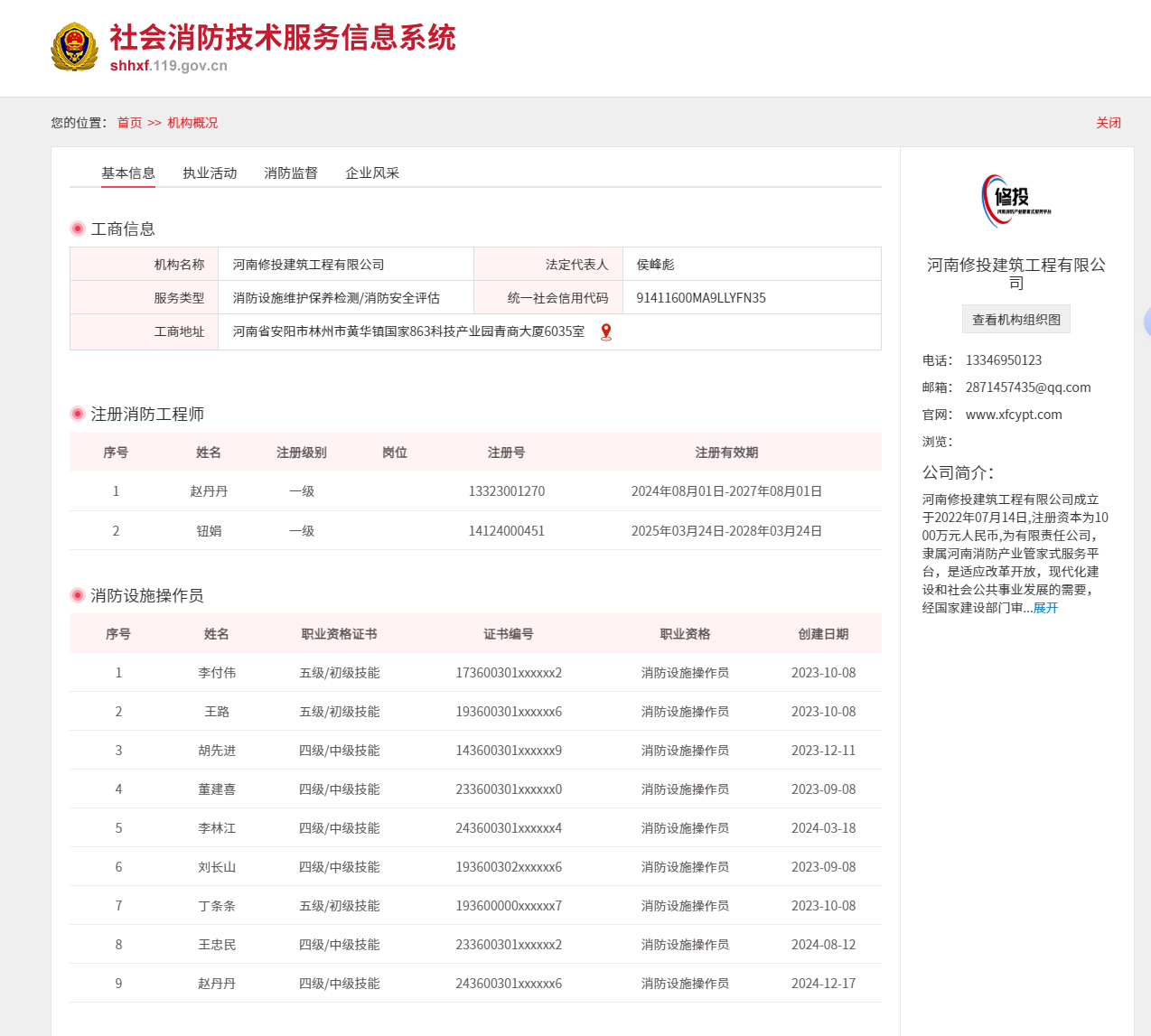
Task: Click operator name 王忠民
Action: [217, 945]
